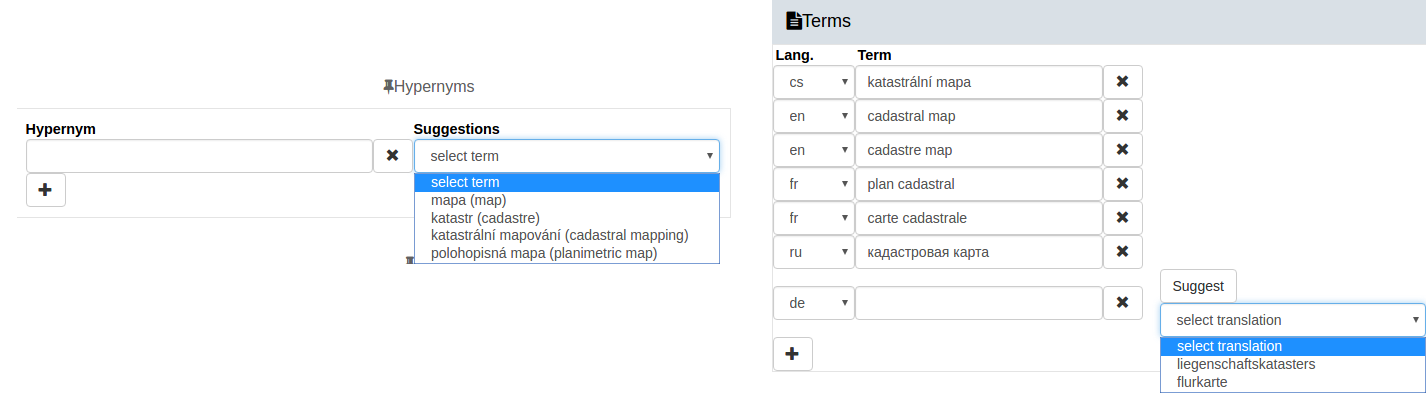
Task: Pick 'flurkarte' translation suggestion
Action: click(1202, 382)
